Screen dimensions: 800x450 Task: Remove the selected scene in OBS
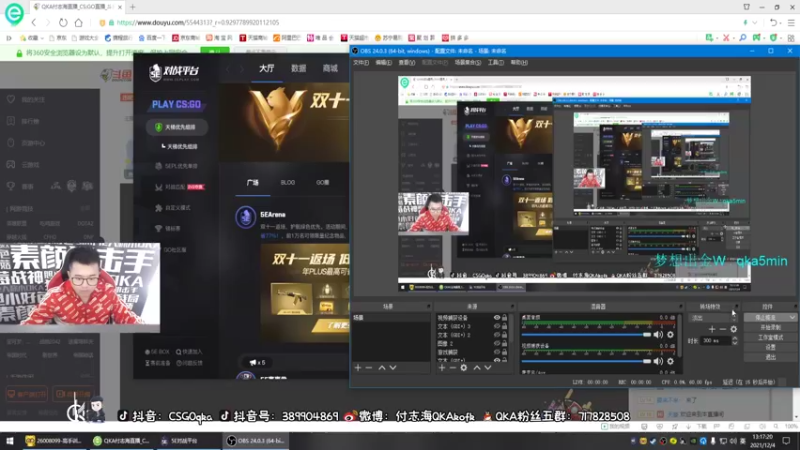[369, 367]
